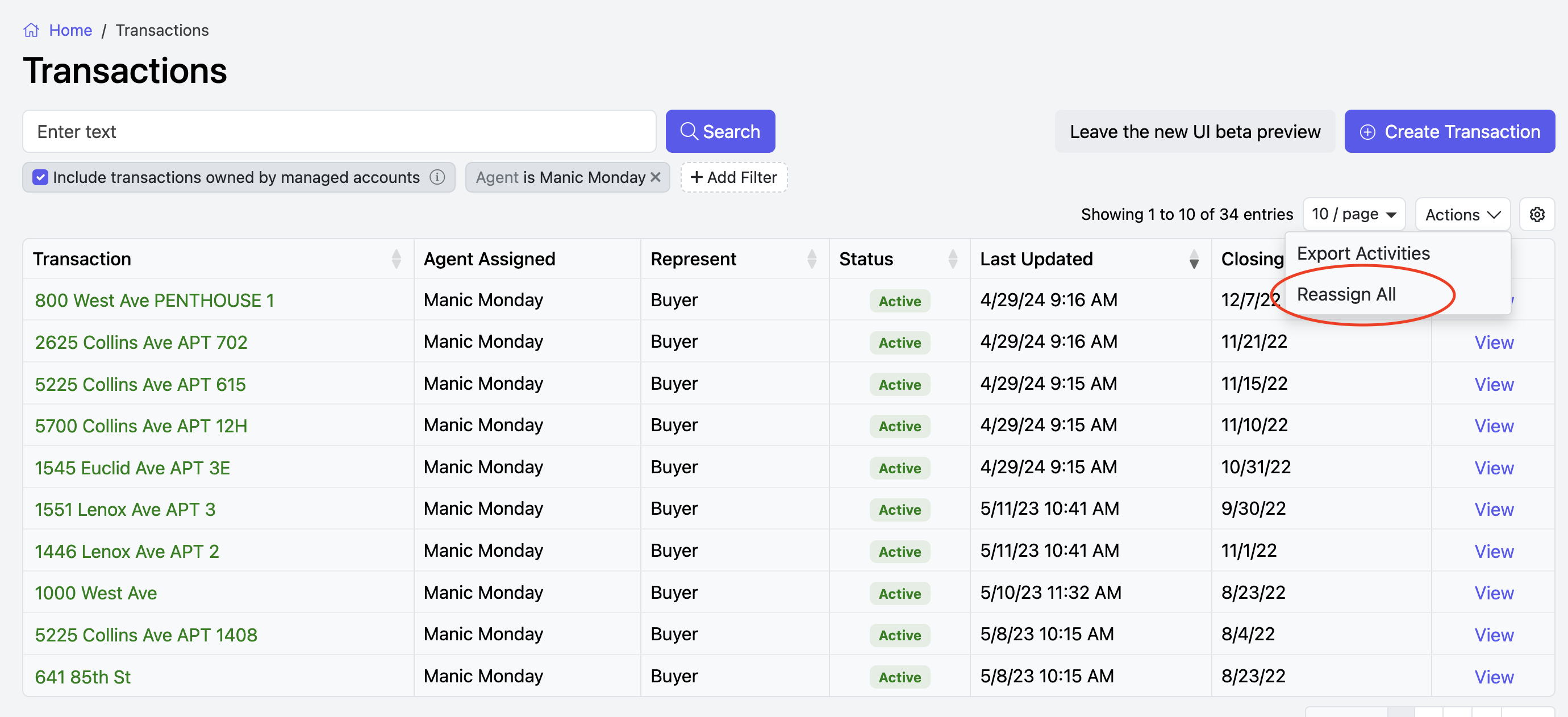
Task: Click View for 1000 West Ave row
Action: pyautogui.click(x=1493, y=593)
